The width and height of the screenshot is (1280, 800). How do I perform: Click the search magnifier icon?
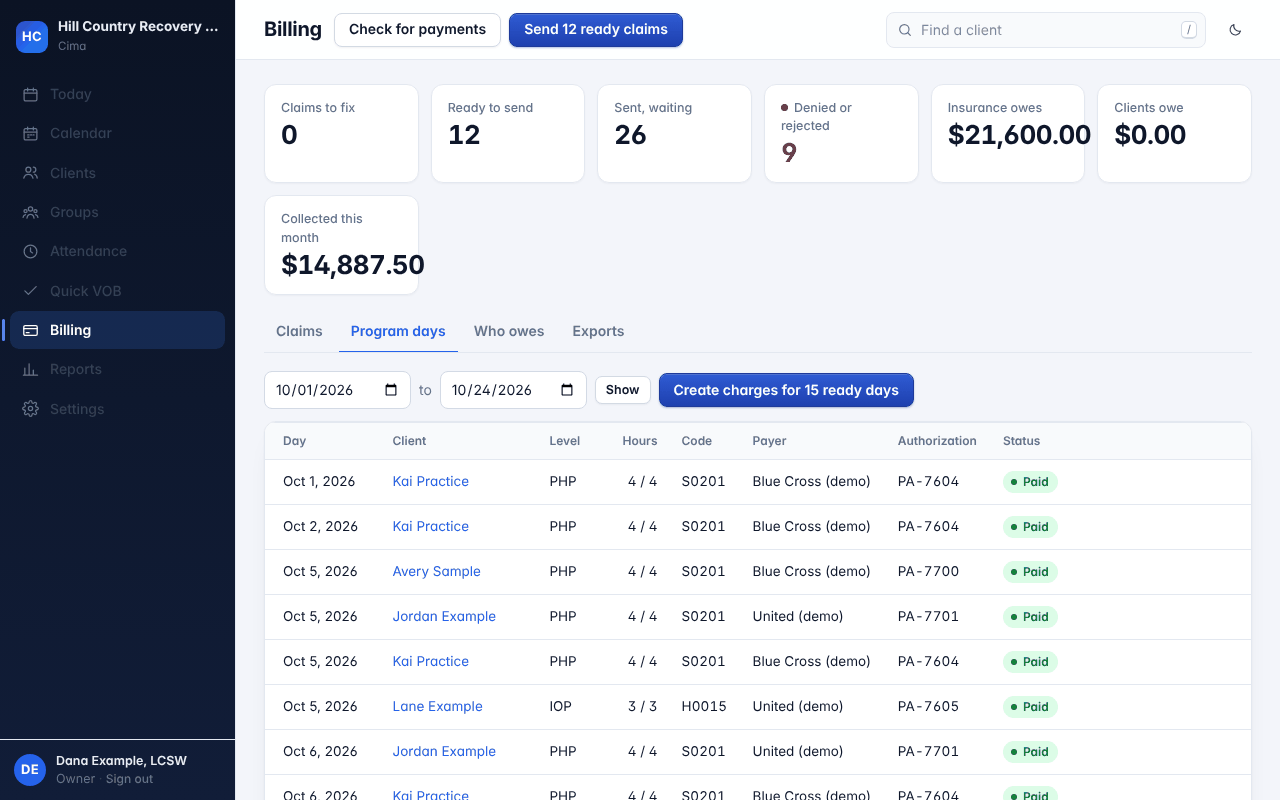905,30
